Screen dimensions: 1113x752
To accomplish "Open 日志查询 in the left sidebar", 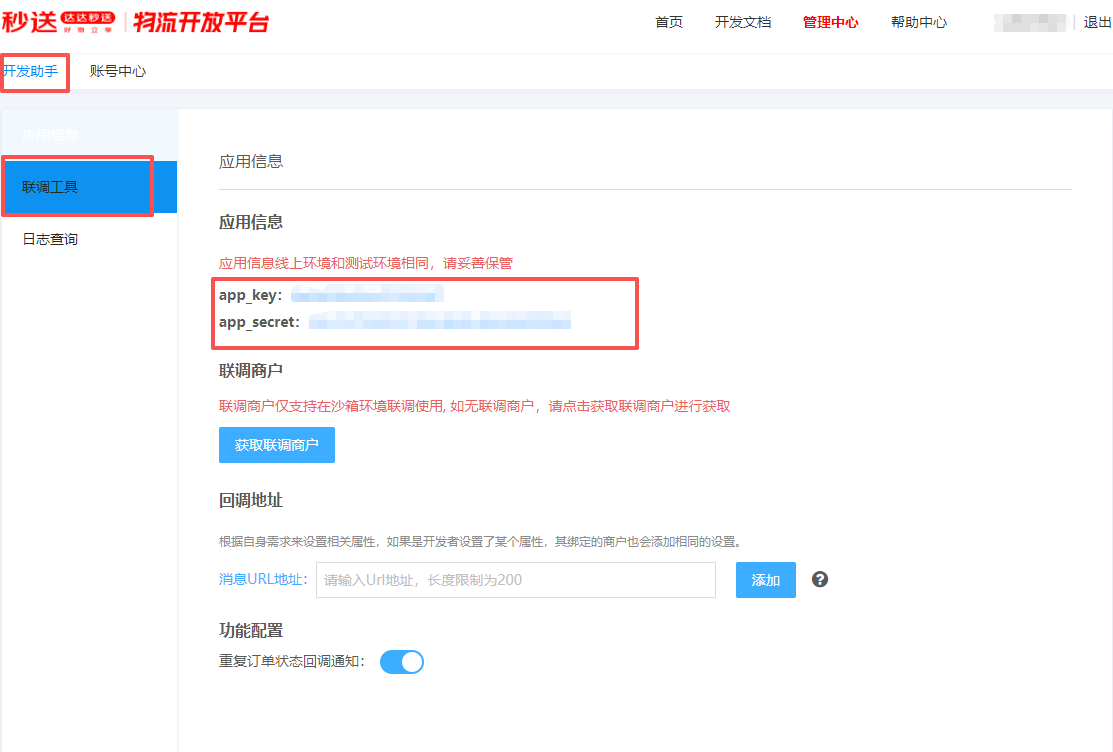I will (x=50, y=239).
